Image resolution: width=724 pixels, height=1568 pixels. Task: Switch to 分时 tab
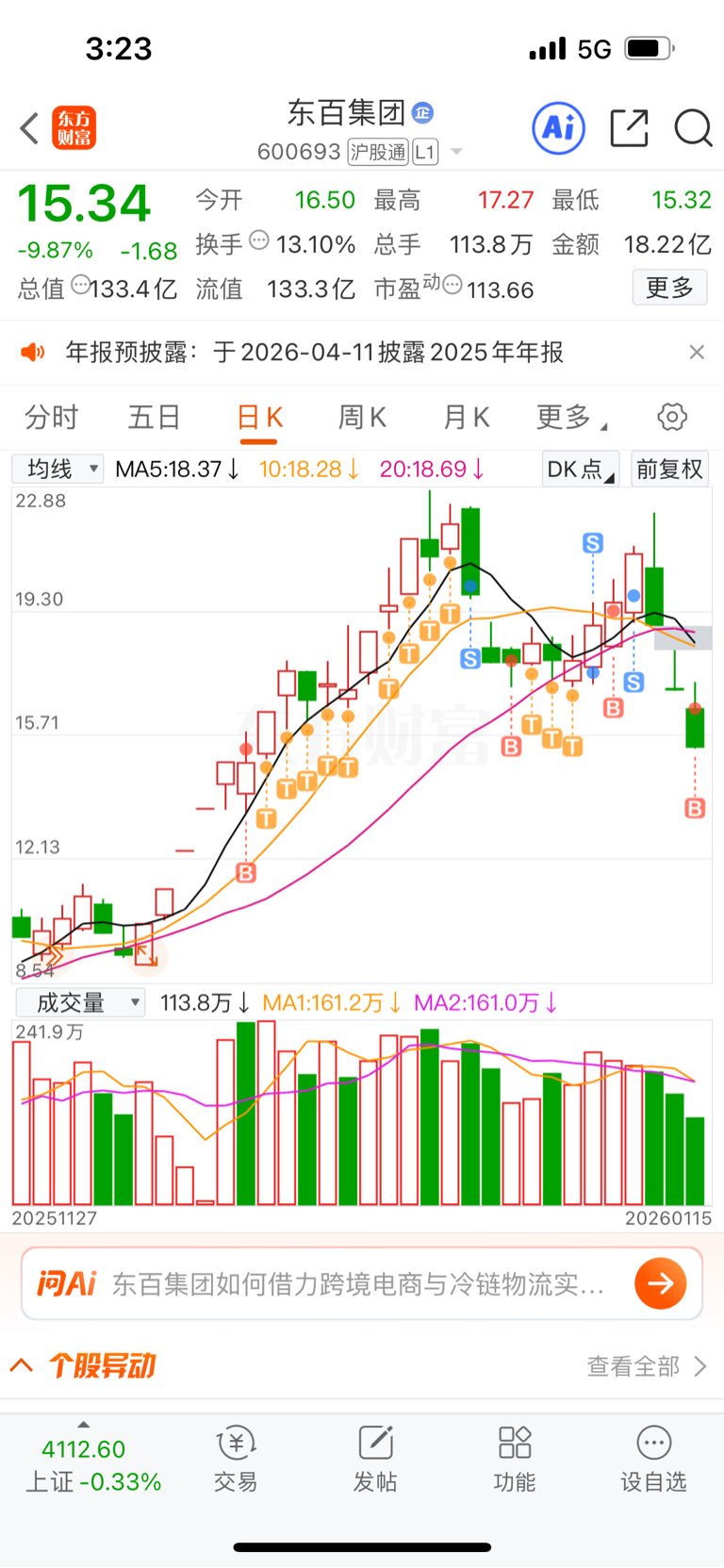pos(52,417)
